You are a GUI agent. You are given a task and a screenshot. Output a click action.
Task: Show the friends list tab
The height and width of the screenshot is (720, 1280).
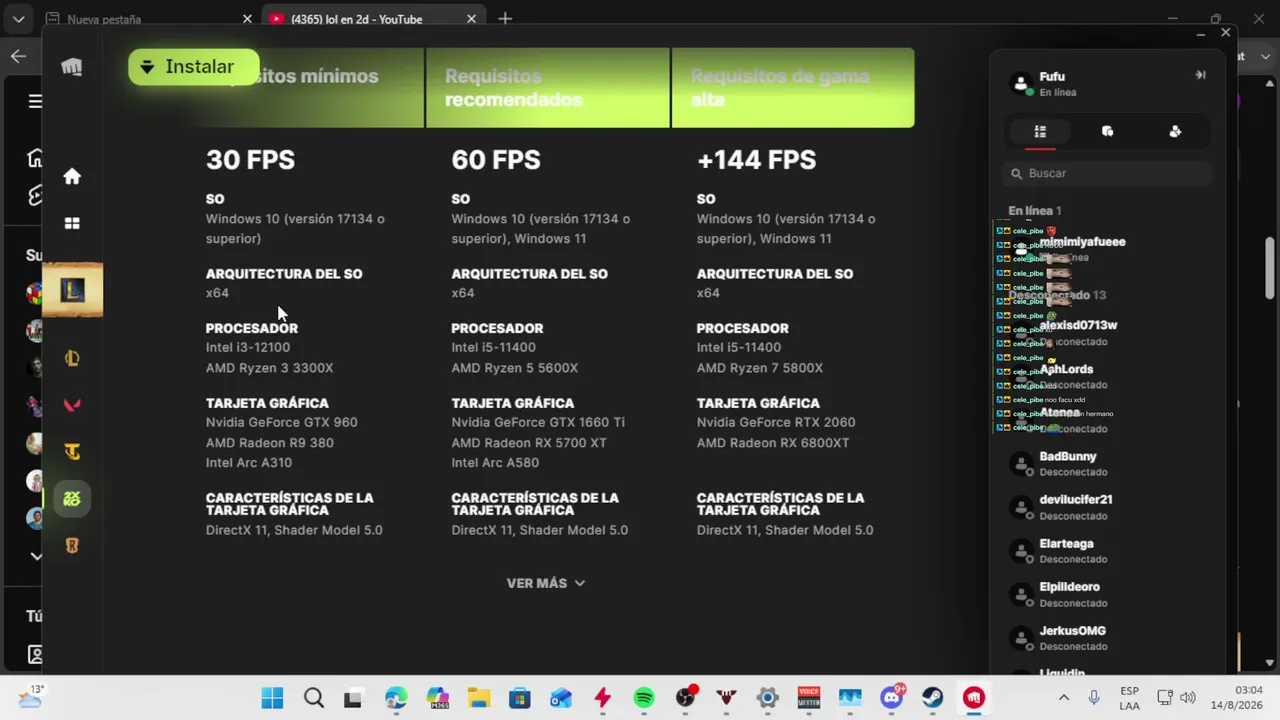[x=1040, y=131]
